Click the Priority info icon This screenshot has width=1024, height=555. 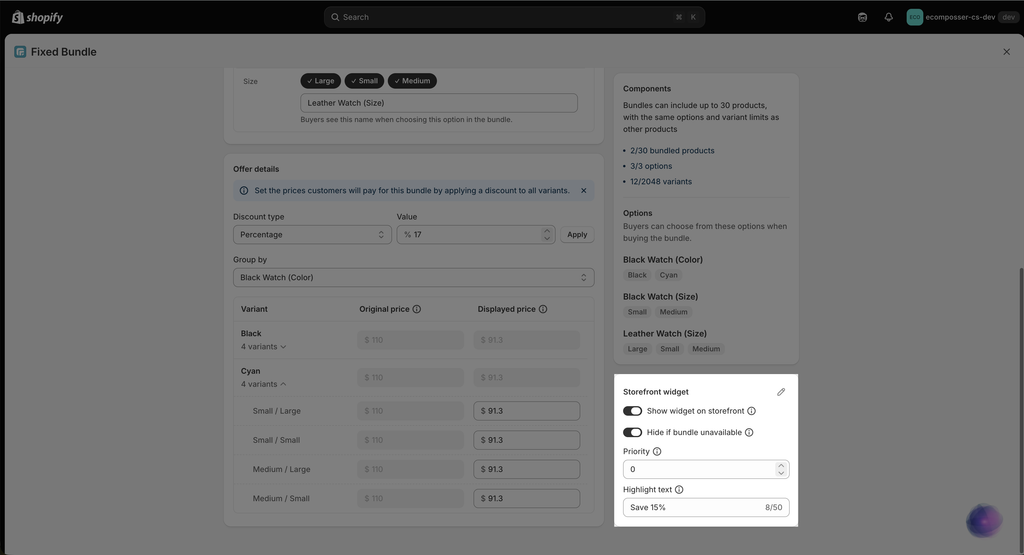tap(657, 451)
